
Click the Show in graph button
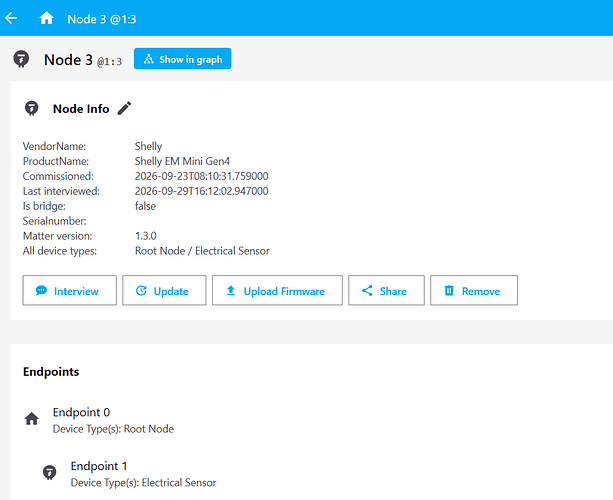[x=183, y=59]
